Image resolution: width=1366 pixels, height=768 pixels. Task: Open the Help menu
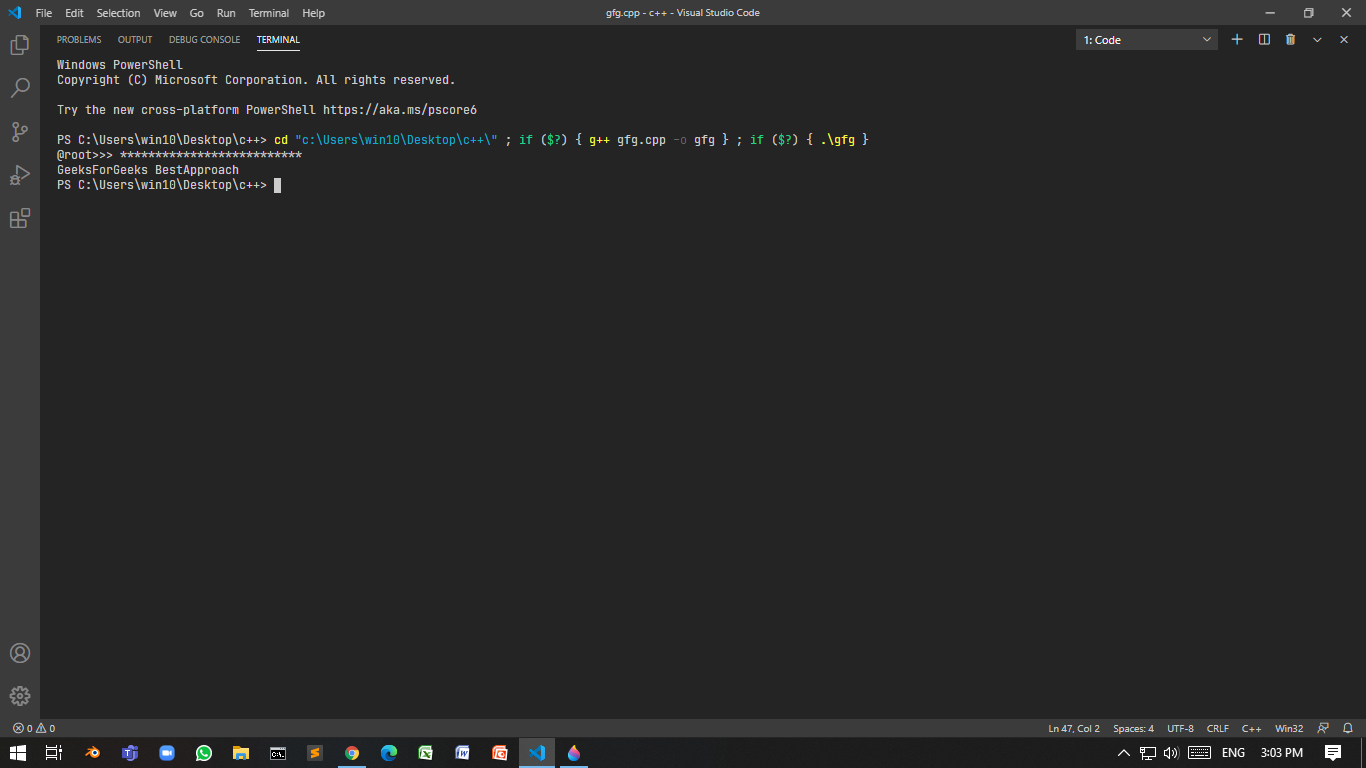tap(314, 13)
